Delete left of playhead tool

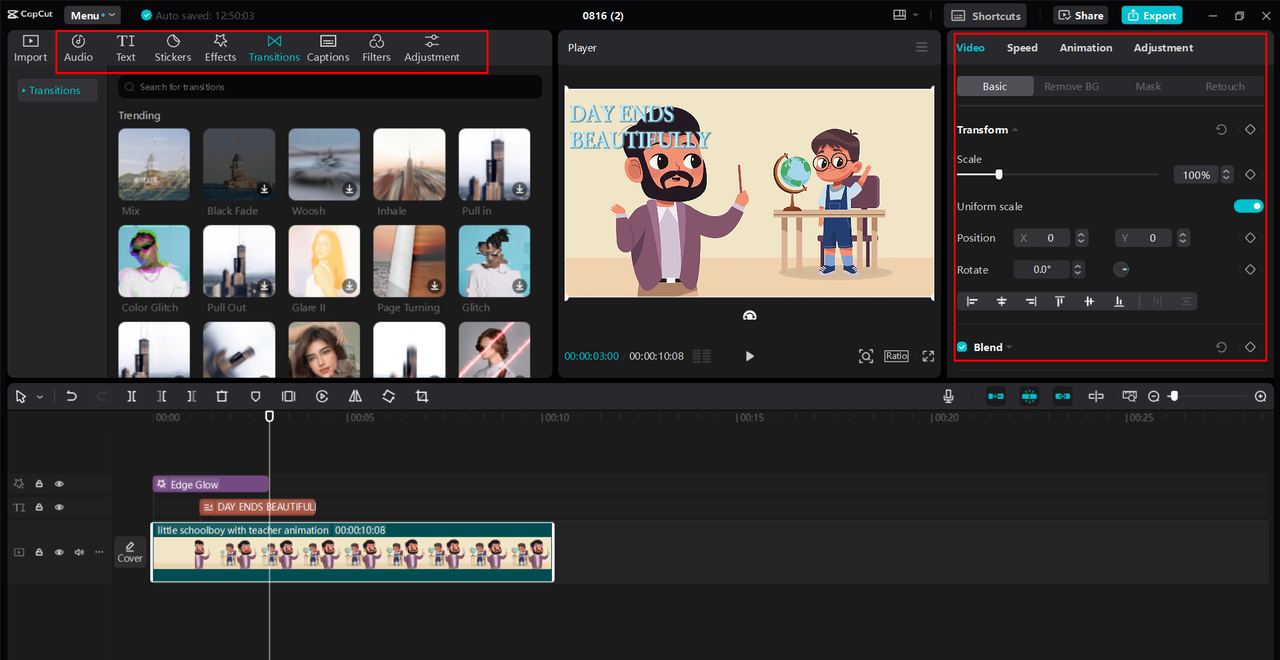(161, 396)
